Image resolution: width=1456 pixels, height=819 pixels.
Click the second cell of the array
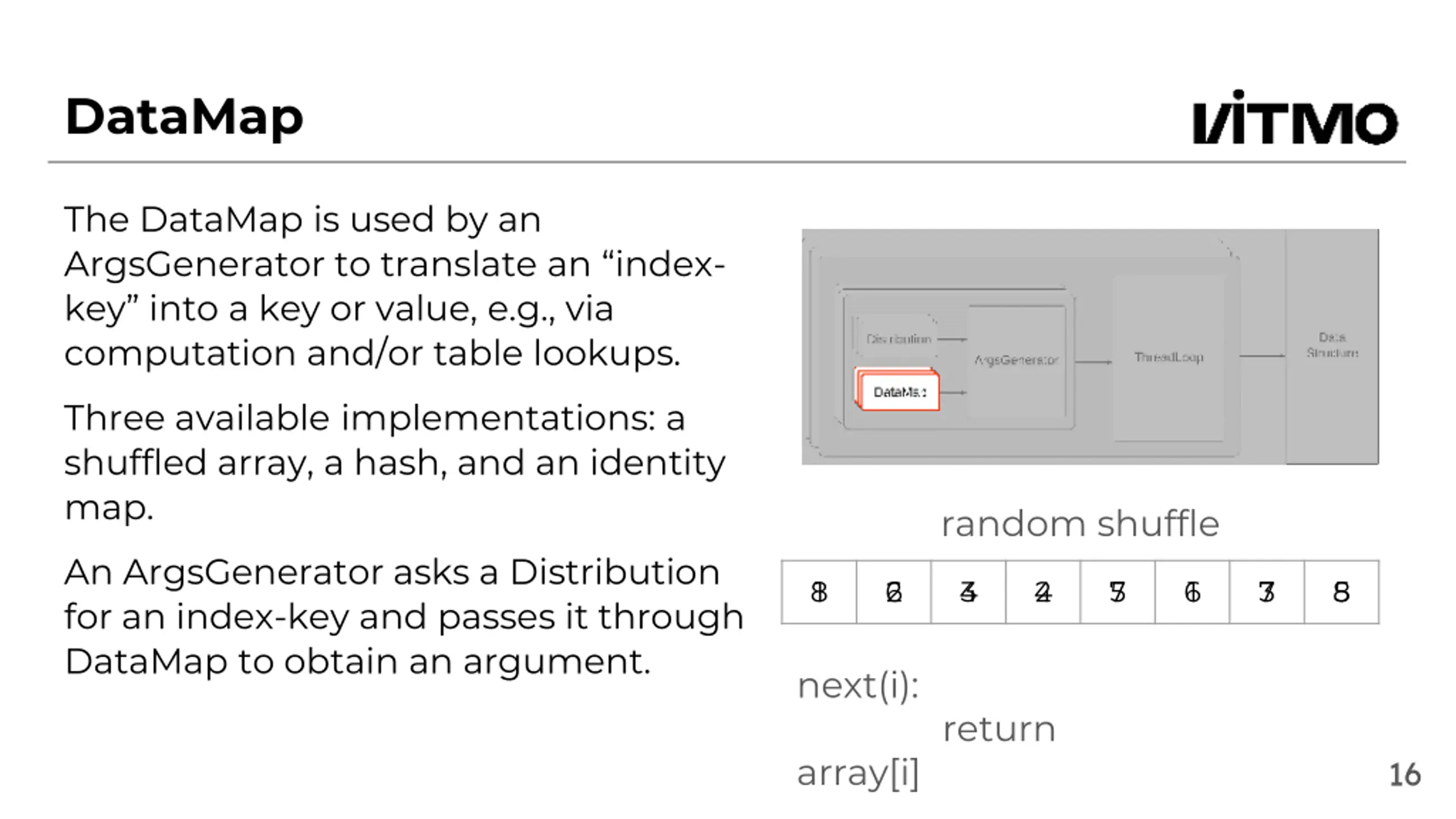(x=894, y=592)
